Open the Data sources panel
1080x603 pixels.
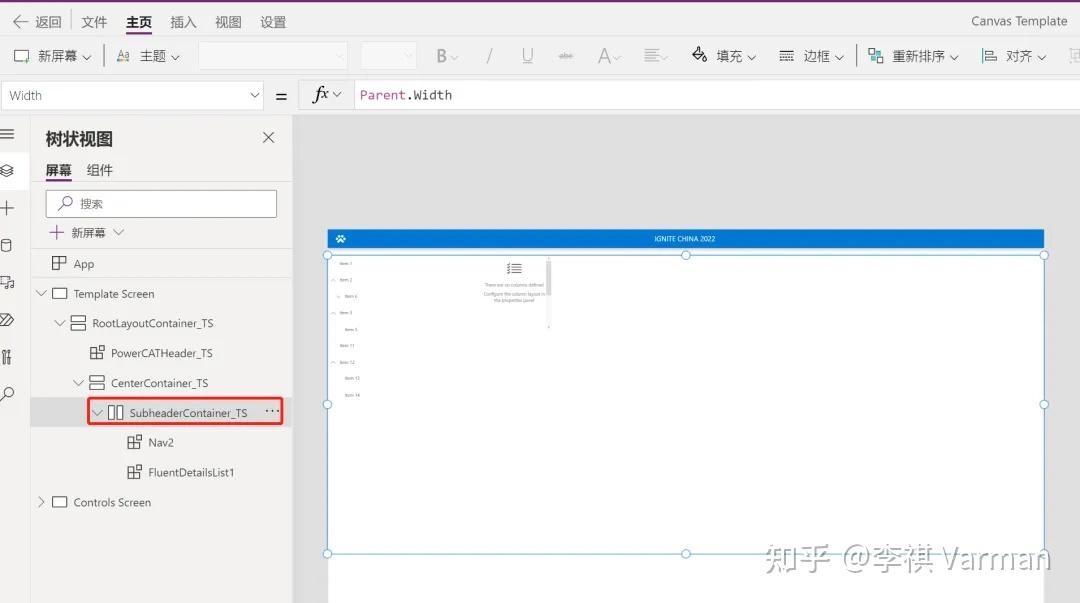[8, 245]
